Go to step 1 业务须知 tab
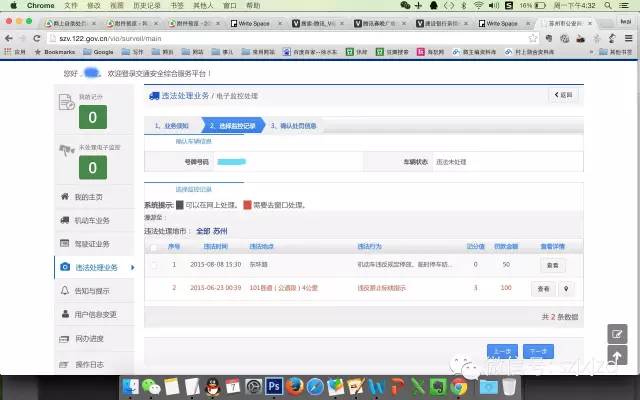Viewport: 640px width, 400px height. point(172,126)
